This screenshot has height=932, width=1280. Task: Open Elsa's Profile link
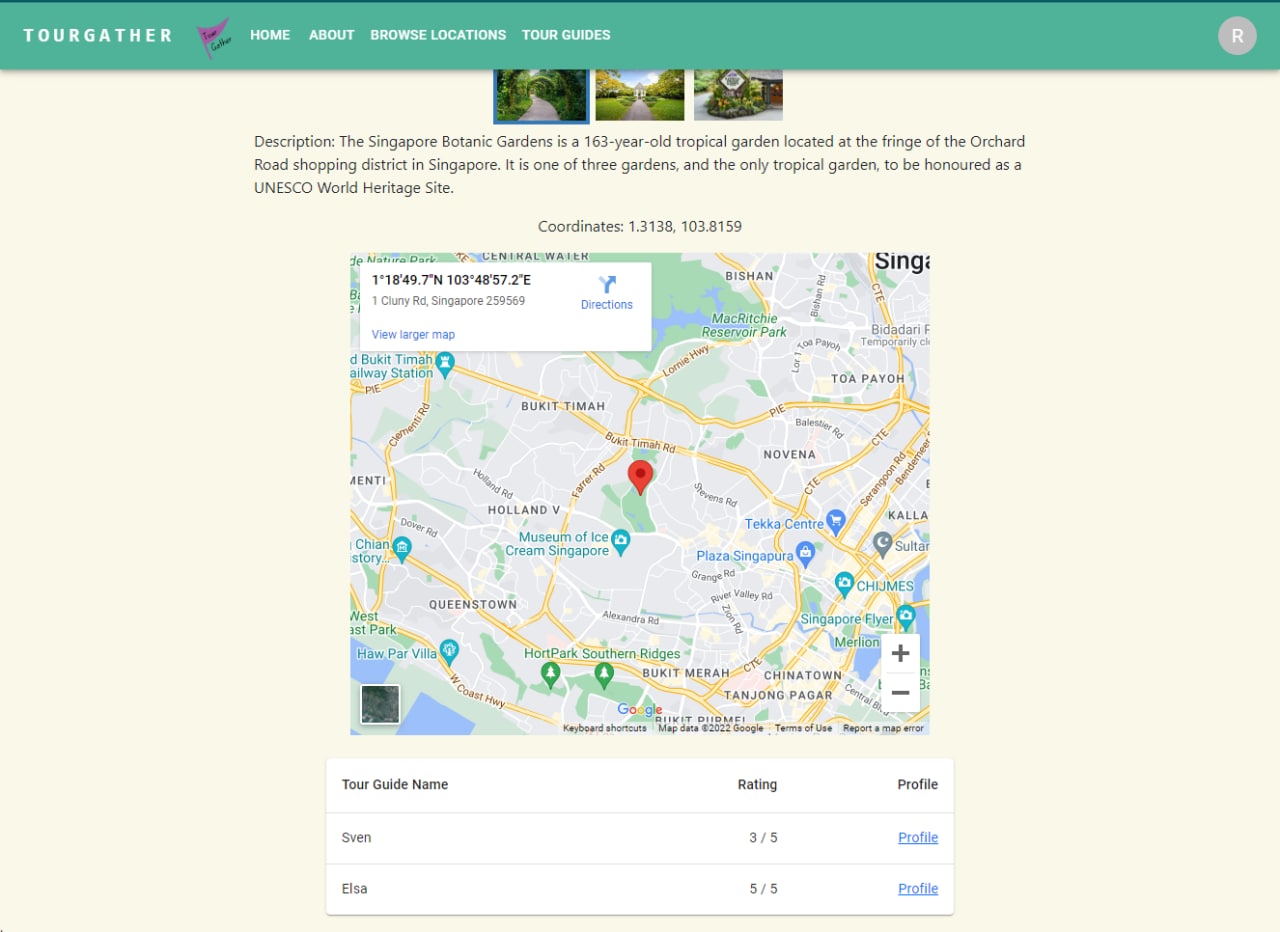click(x=918, y=889)
